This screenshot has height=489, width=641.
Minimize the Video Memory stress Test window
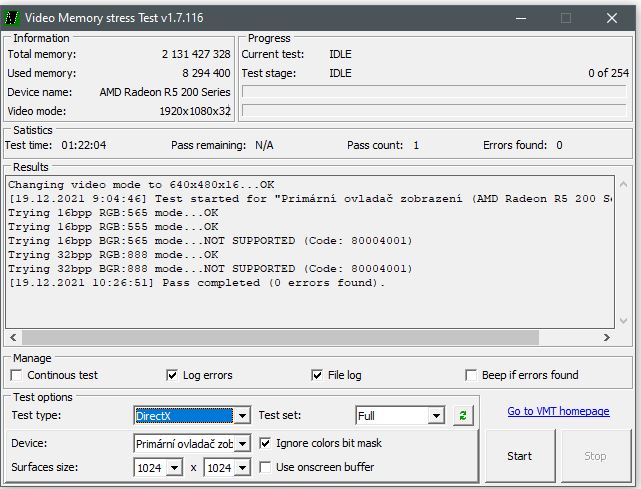coord(520,17)
